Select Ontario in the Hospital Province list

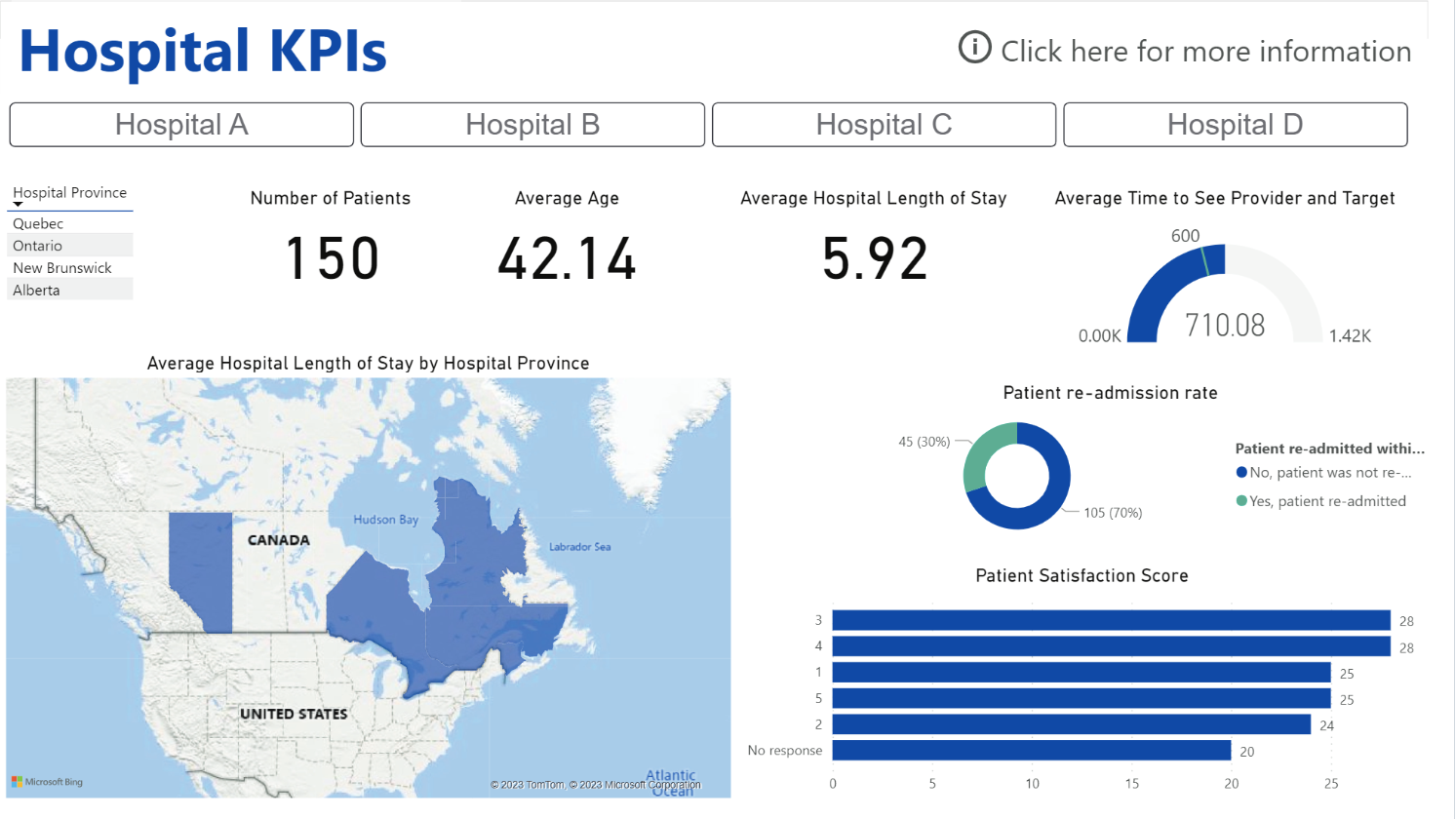[38, 246]
